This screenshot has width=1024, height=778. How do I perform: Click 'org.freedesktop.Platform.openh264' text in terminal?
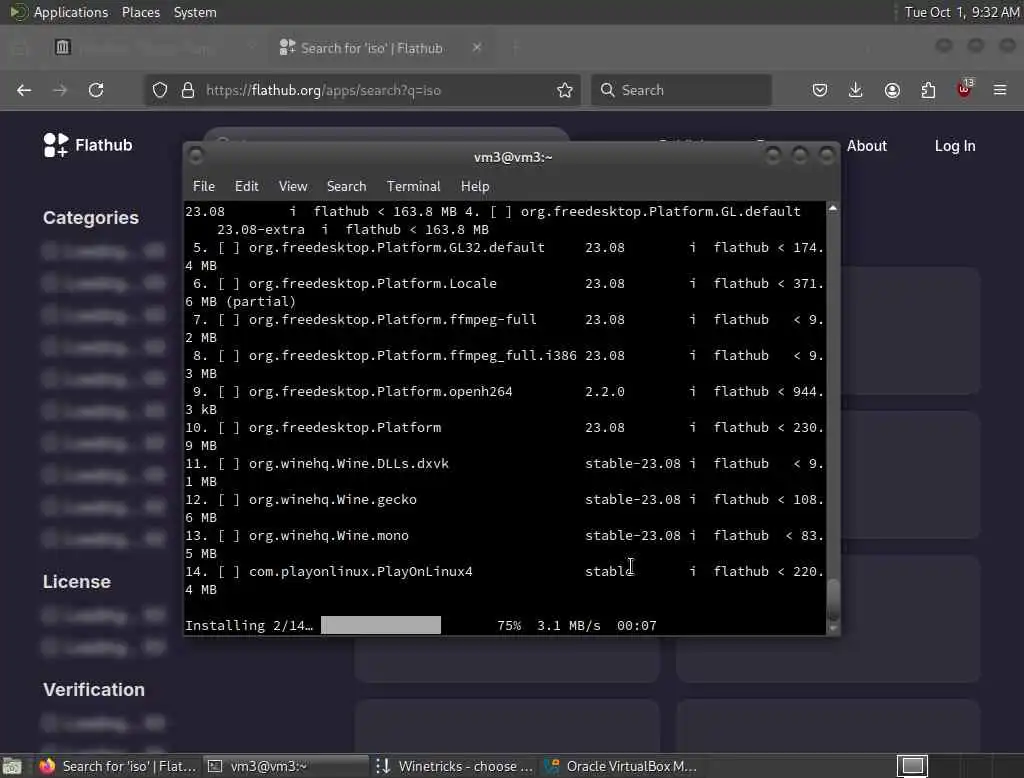[381, 392]
